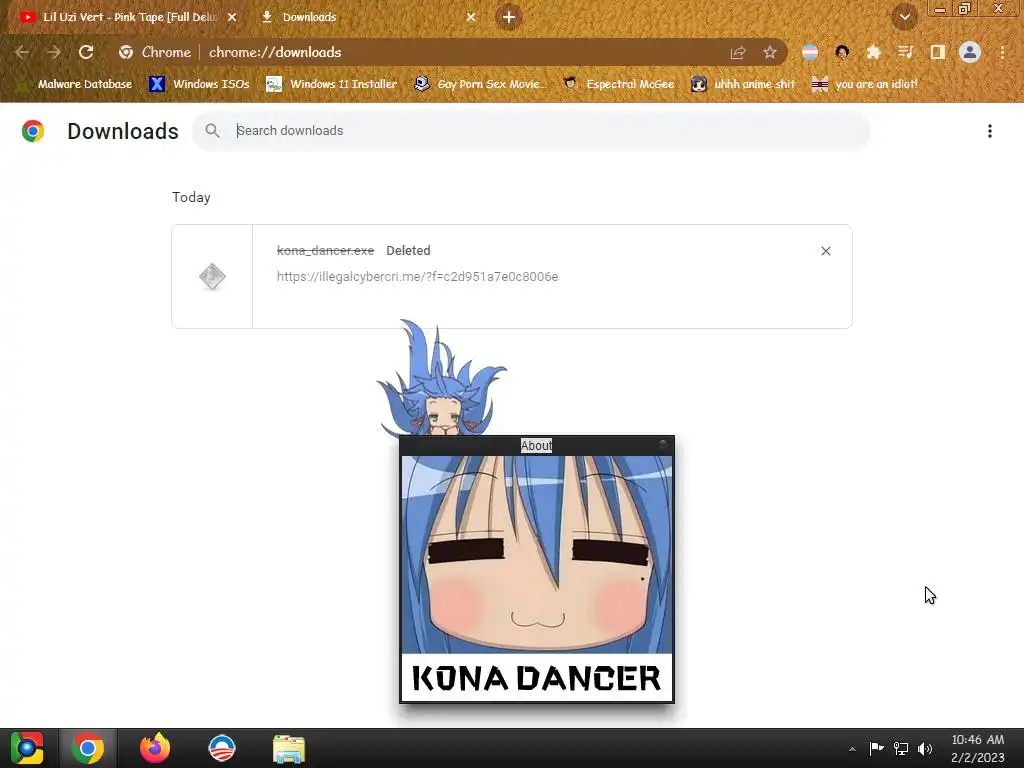The width and height of the screenshot is (1024, 768).
Task: Open the volume speaker tray icon
Action: pyautogui.click(x=925, y=748)
